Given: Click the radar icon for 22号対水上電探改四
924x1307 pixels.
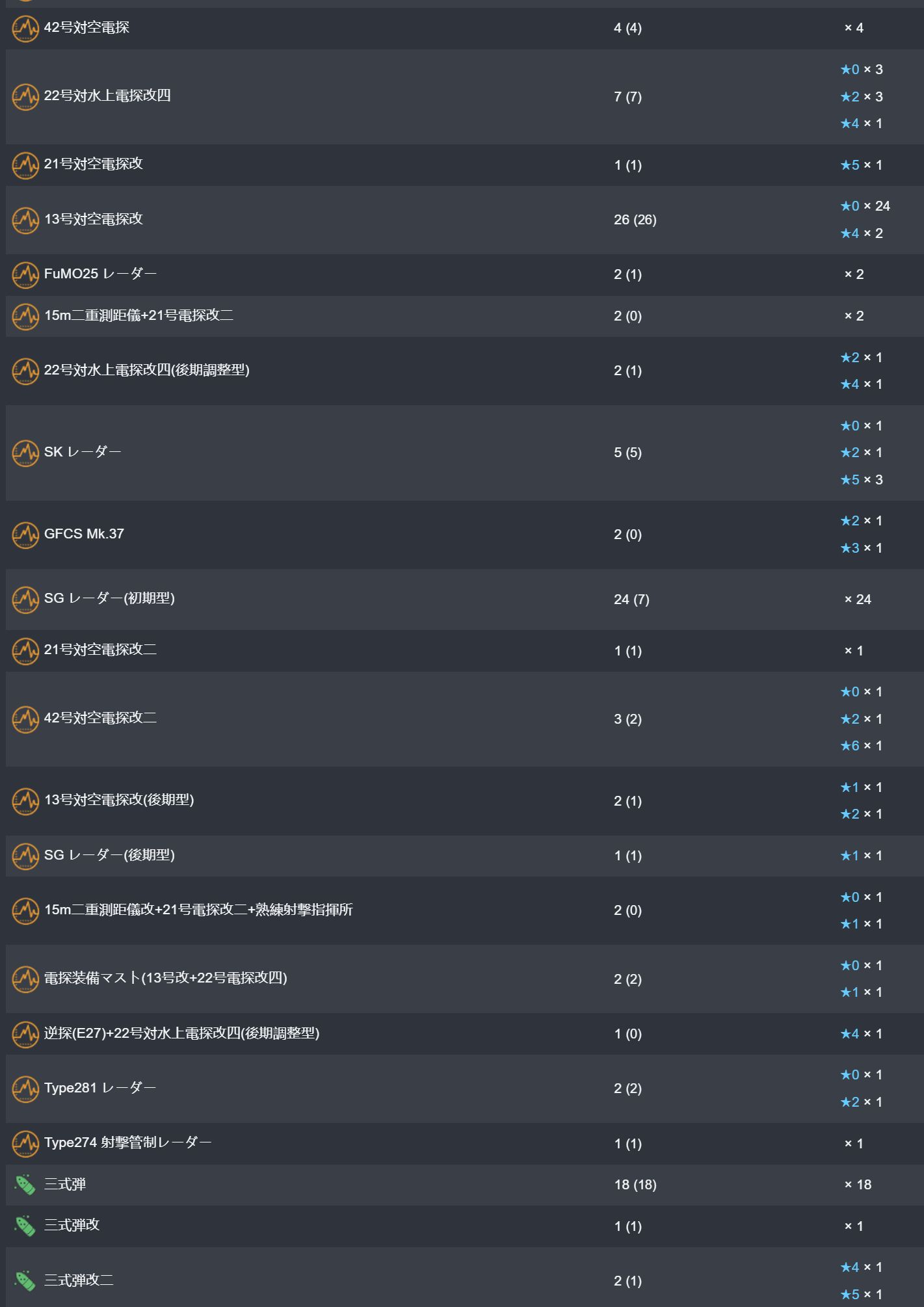Looking at the screenshot, I should [x=25, y=97].
